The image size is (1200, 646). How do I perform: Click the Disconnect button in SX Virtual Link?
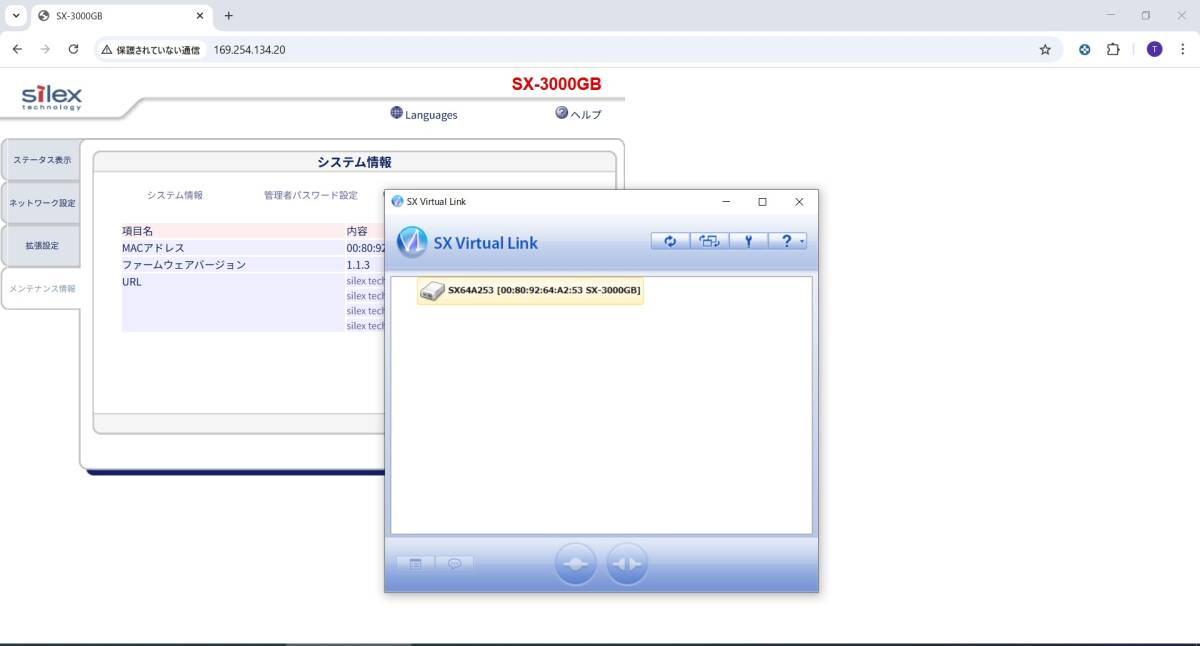click(x=627, y=564)
